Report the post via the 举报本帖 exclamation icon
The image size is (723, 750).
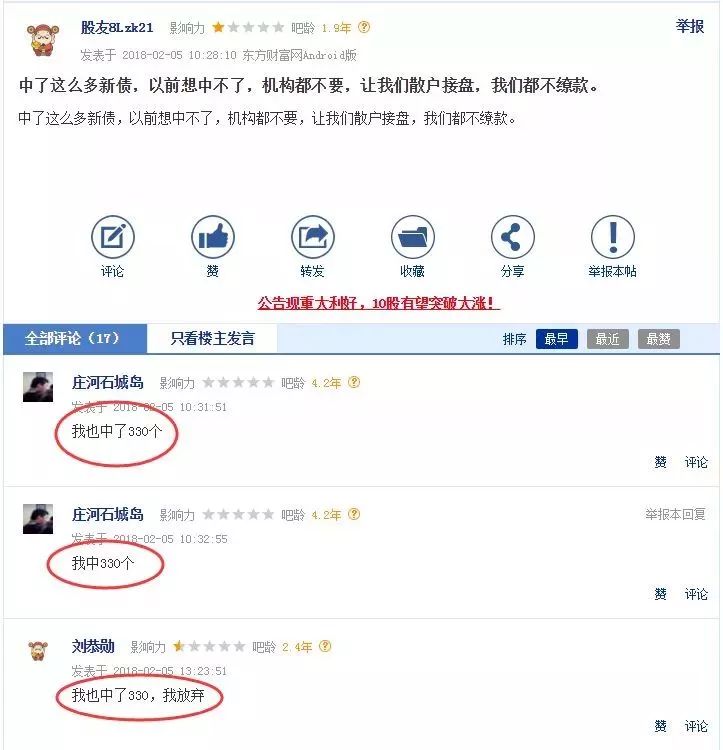tap(613, 237)
